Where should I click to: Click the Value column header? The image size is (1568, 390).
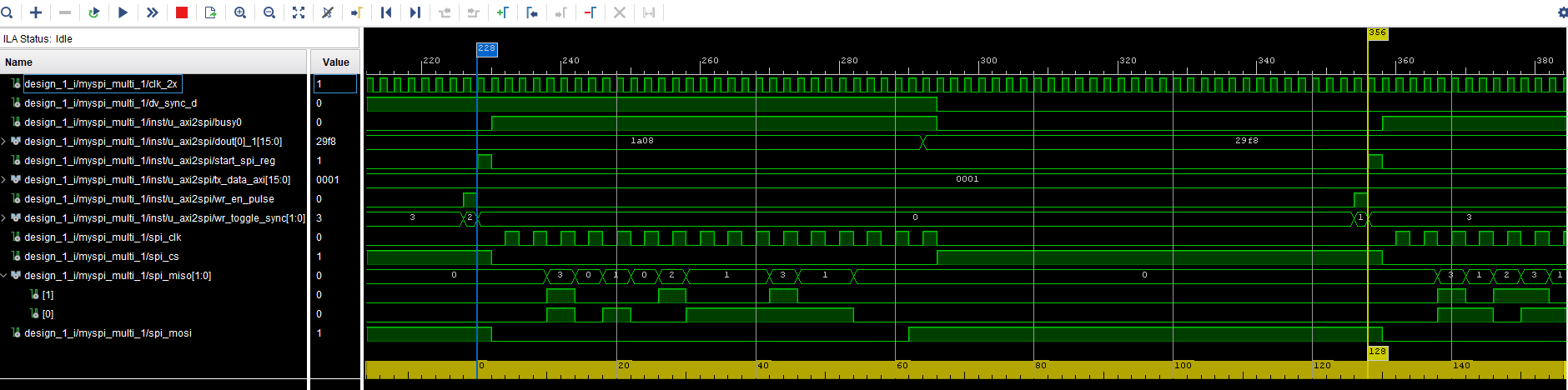(335, 62)
